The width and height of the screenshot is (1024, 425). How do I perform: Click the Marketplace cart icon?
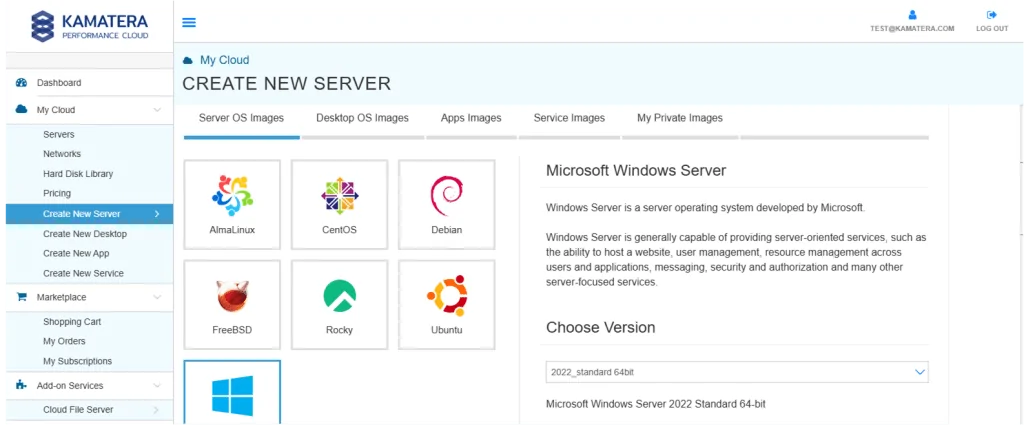coord(21,297)
